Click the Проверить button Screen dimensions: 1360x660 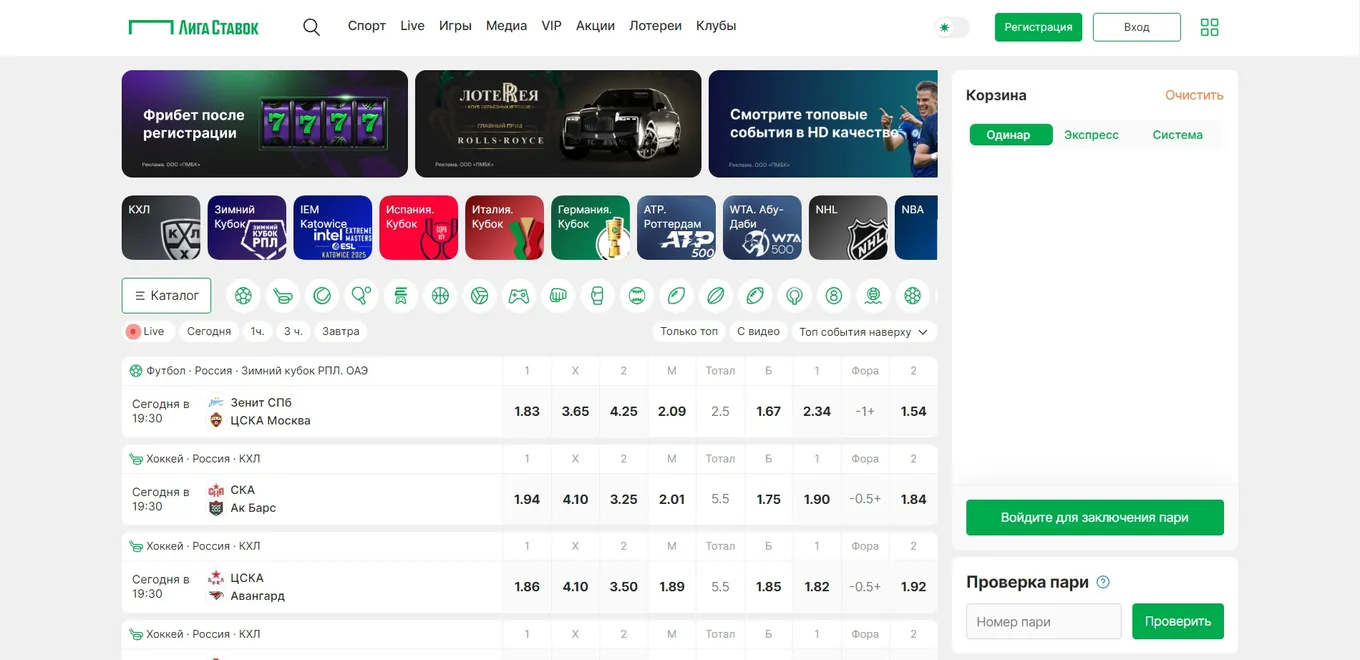click(1178, 621)
